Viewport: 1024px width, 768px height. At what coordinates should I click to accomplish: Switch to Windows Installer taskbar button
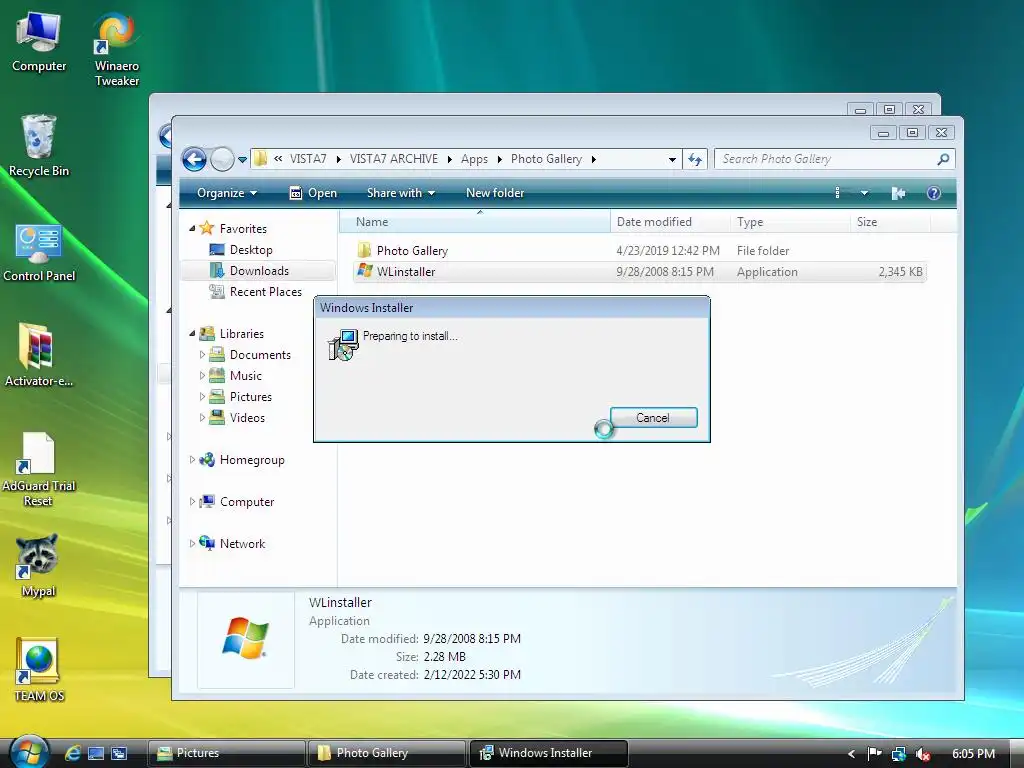click(549, 753)
